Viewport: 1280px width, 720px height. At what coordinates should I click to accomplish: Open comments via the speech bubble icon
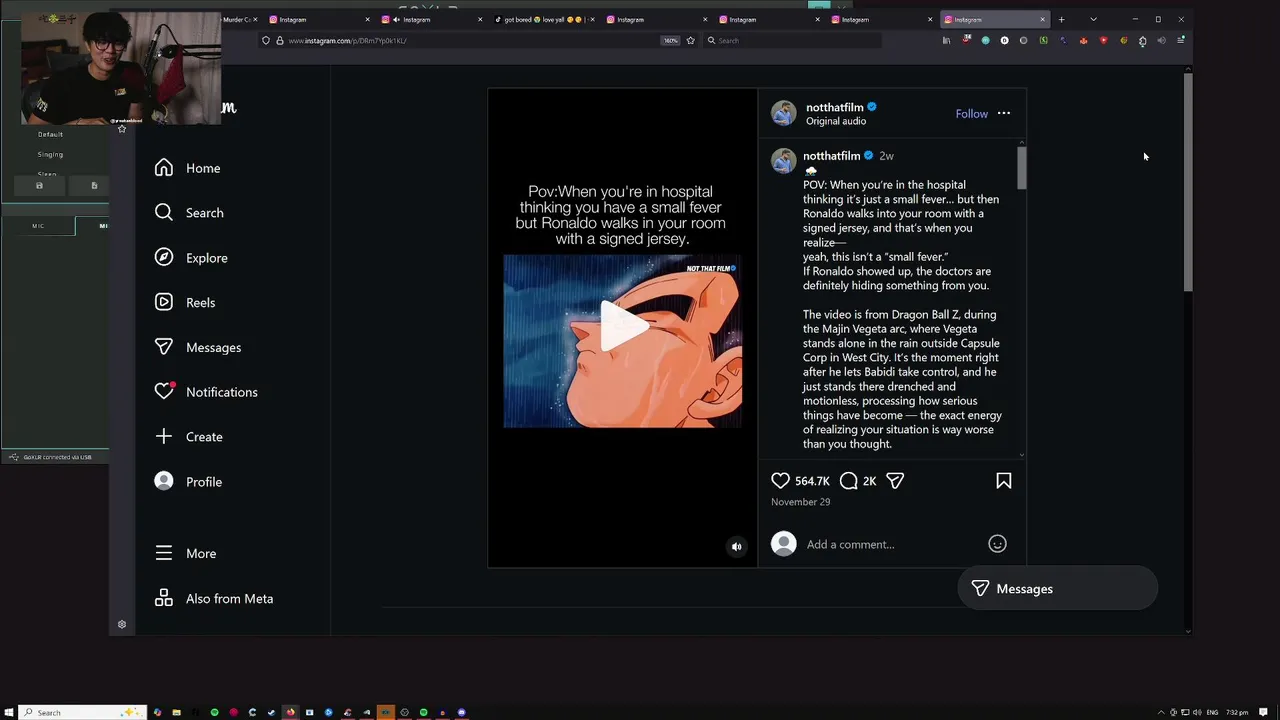(848, 481)
